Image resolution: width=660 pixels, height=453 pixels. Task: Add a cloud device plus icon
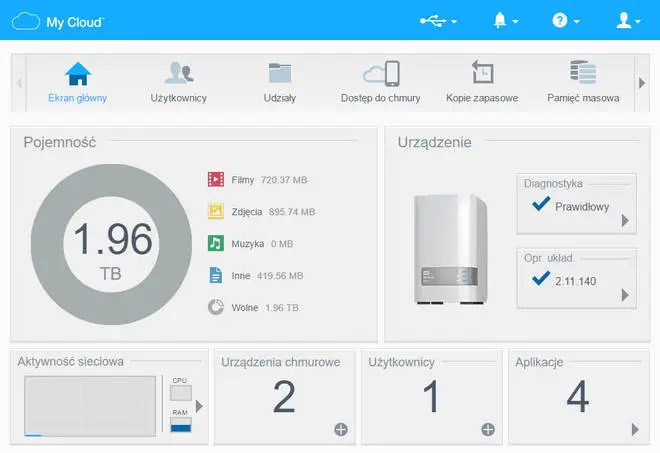click(341, 429)
